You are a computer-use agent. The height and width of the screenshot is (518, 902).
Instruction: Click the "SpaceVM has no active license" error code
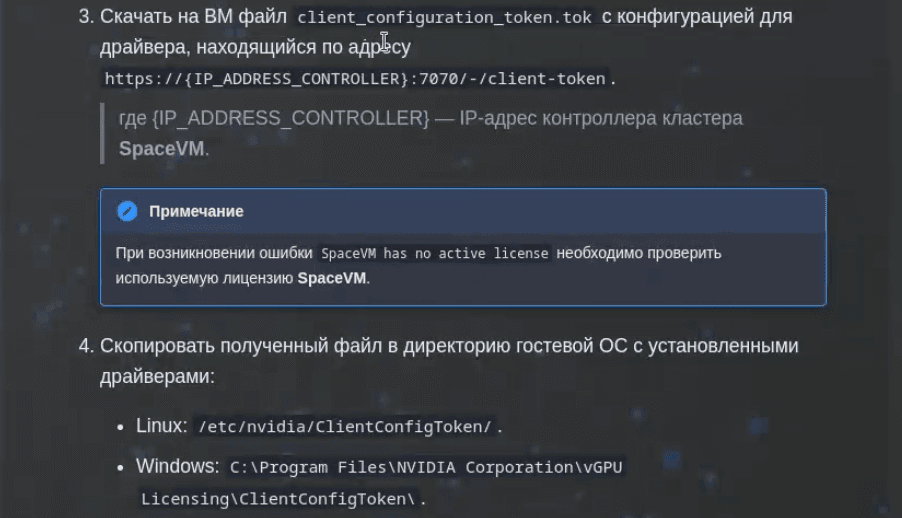pos(435,254)
